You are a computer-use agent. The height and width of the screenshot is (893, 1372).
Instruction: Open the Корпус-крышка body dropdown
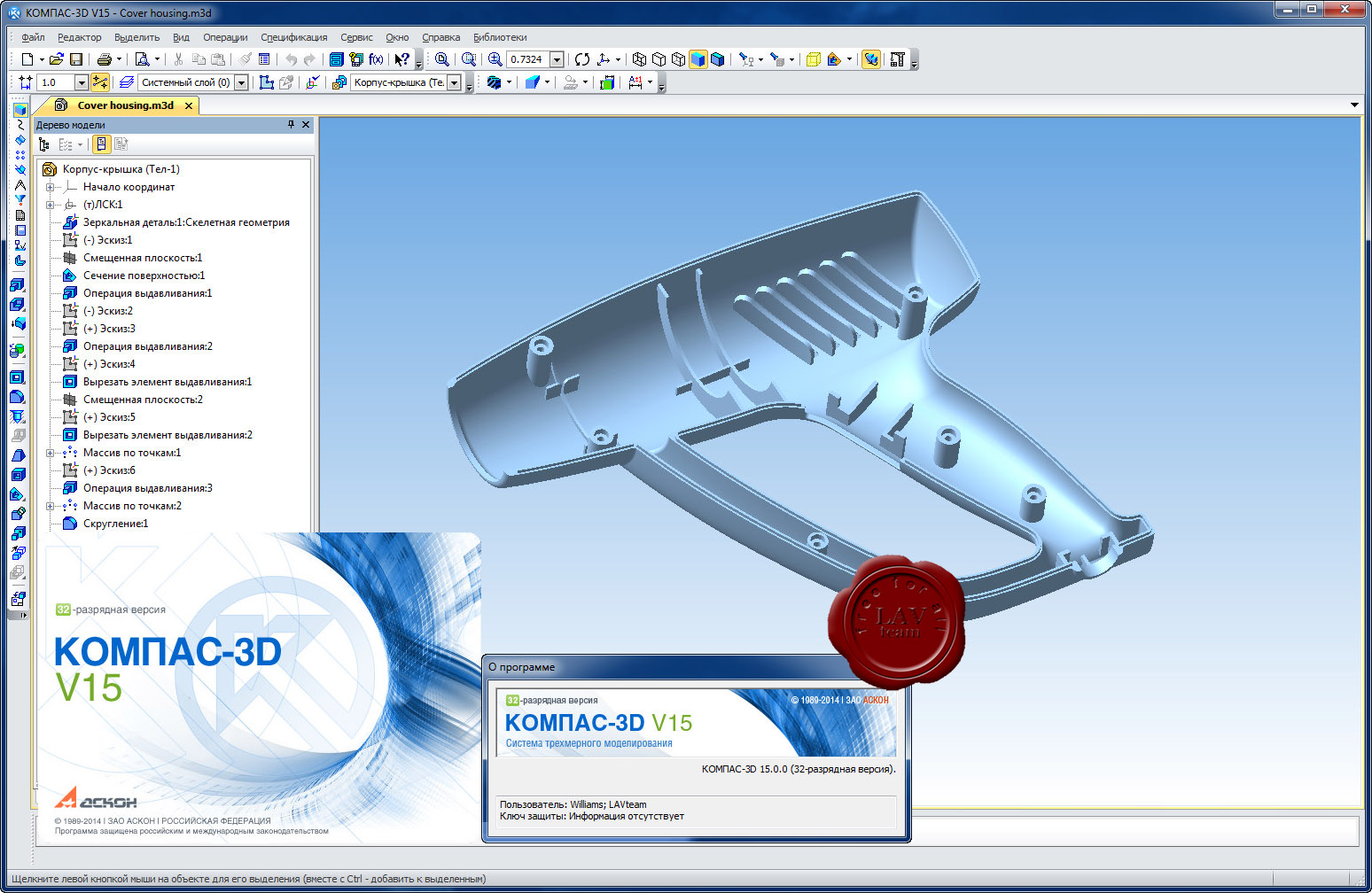coord(455,82)
